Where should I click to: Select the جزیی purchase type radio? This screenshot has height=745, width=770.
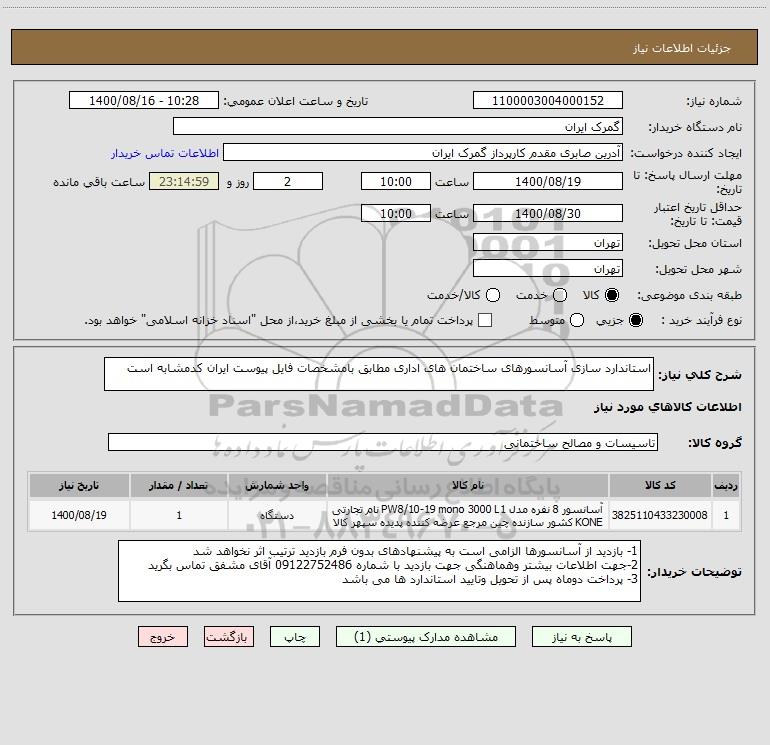tap(636, 320)
